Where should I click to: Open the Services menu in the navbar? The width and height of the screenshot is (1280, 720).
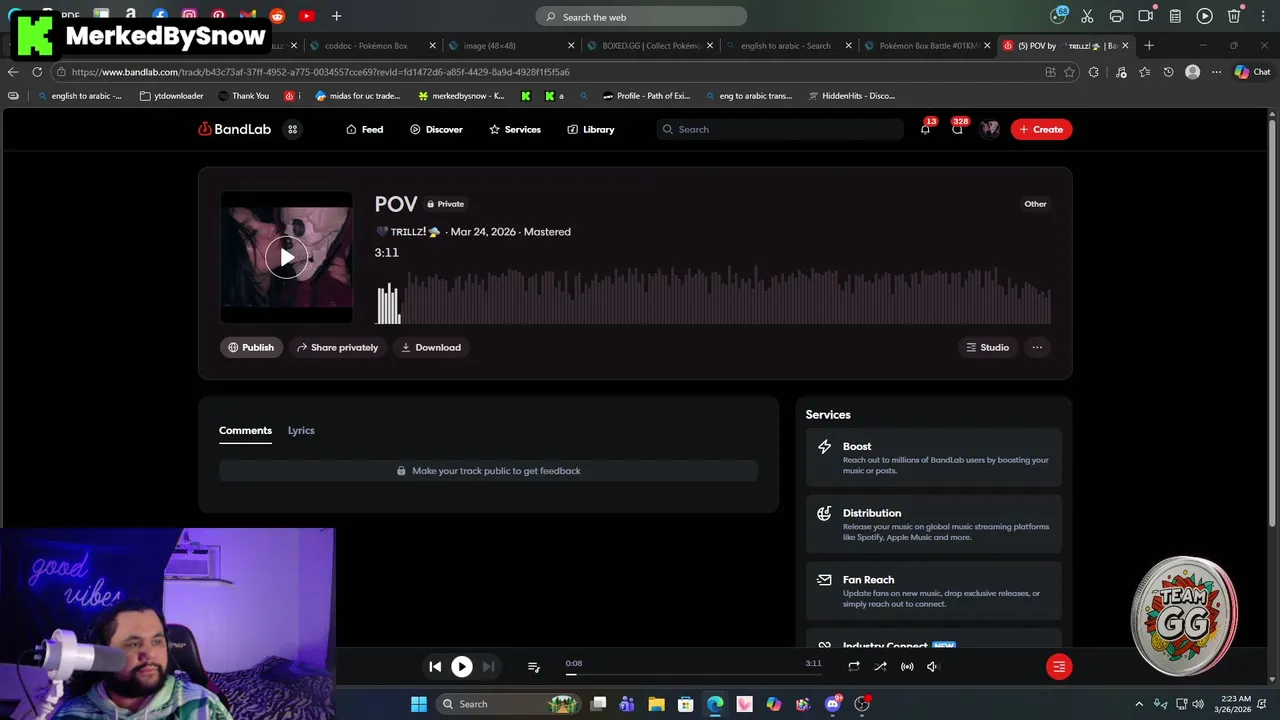[x=515, y=129]
